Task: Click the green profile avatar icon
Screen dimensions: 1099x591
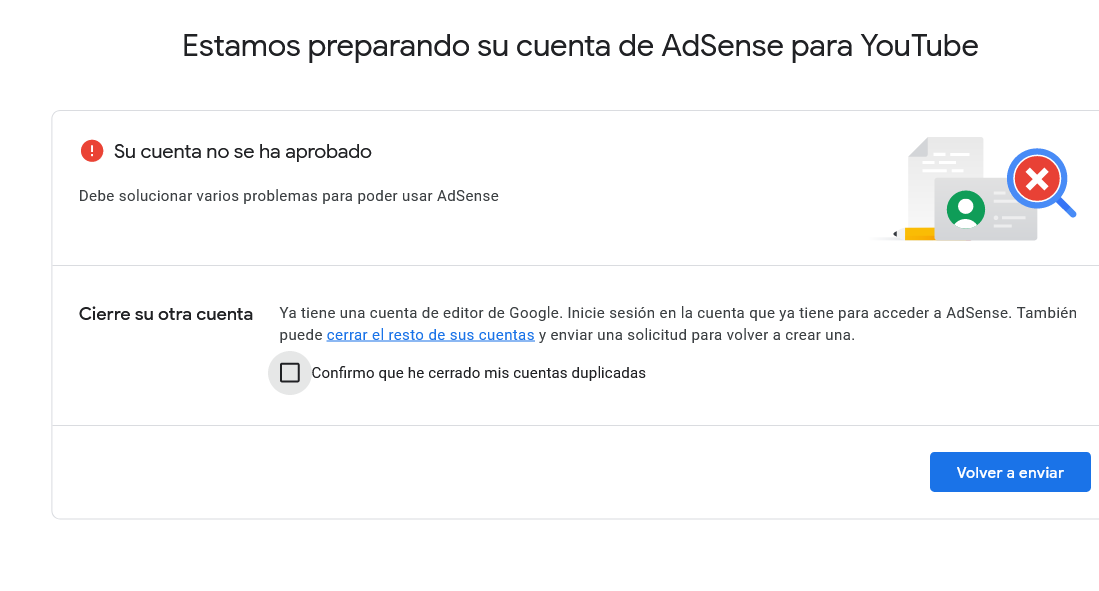Action: pyautogui.click(x=966, y=210)
